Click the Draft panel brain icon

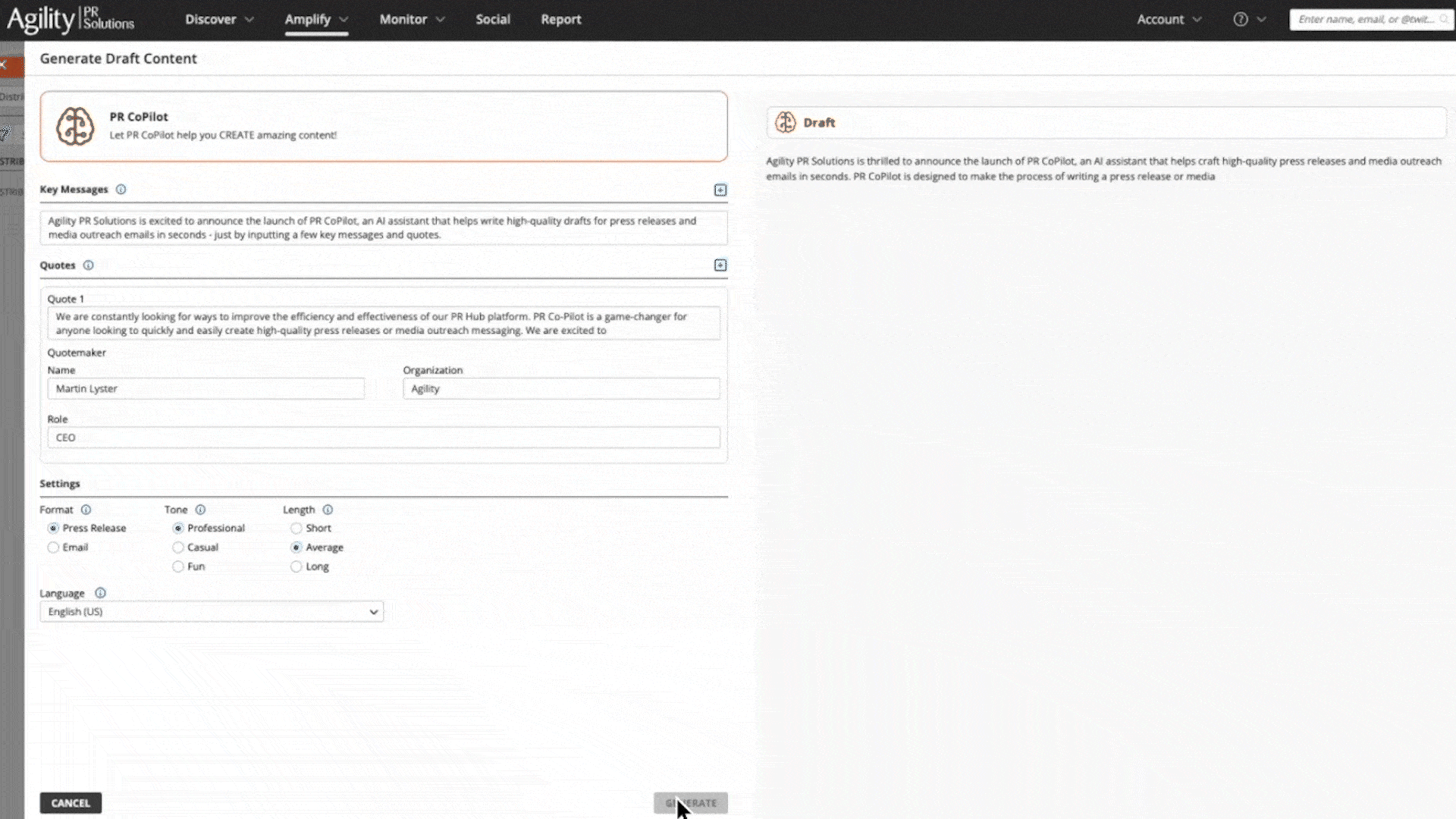(x=786, y=122)
